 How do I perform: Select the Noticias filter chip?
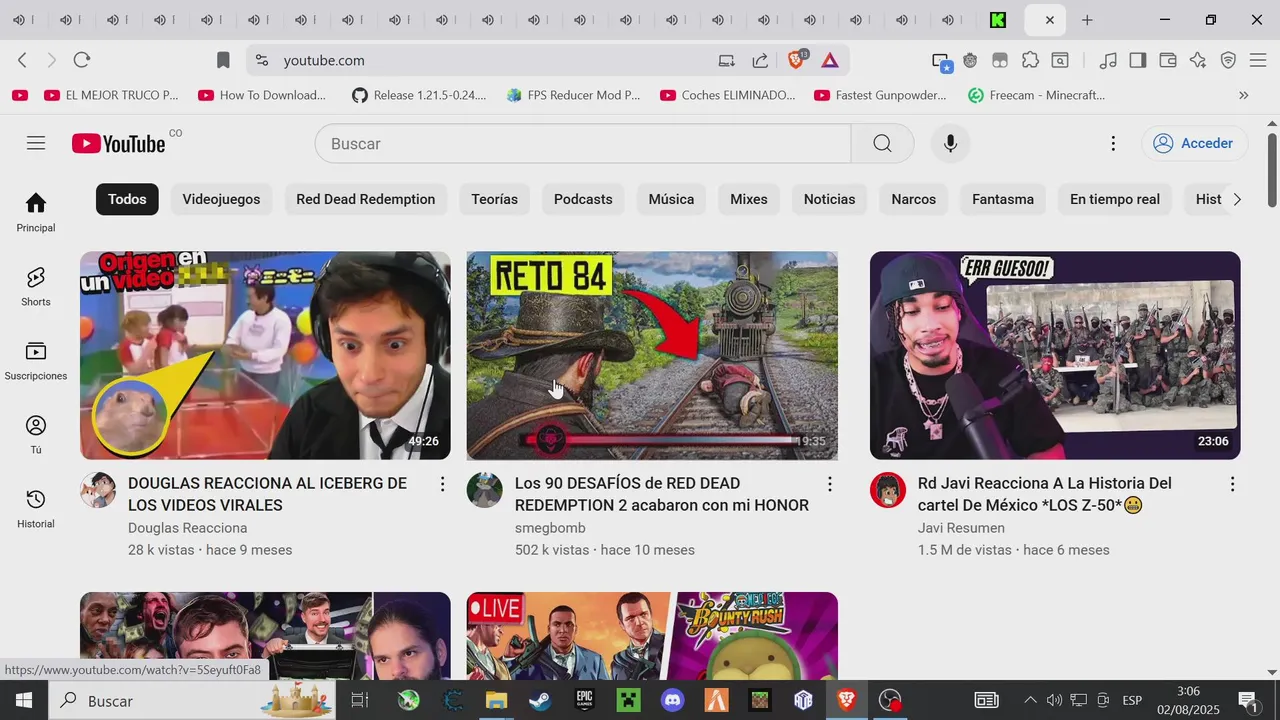829,199
